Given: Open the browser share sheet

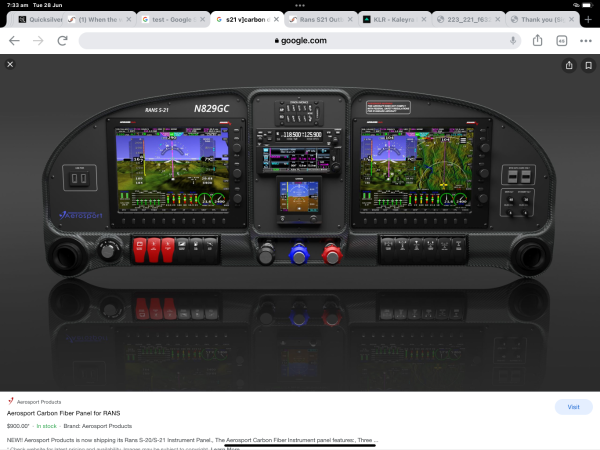Looking at the screenshot, I should pyautogui.click(x=538, y=40).
